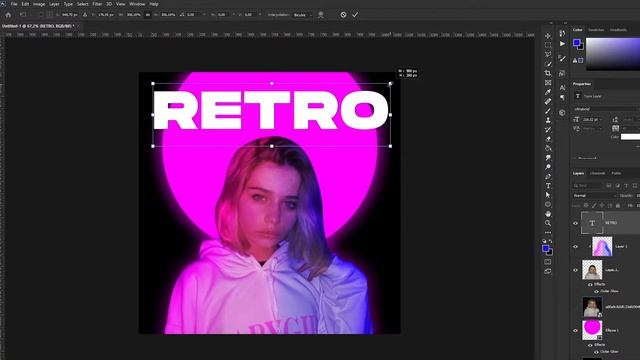Open the Interpolation dropdown
This screenshot has width=640, height=360.
[x=303, y=15]
